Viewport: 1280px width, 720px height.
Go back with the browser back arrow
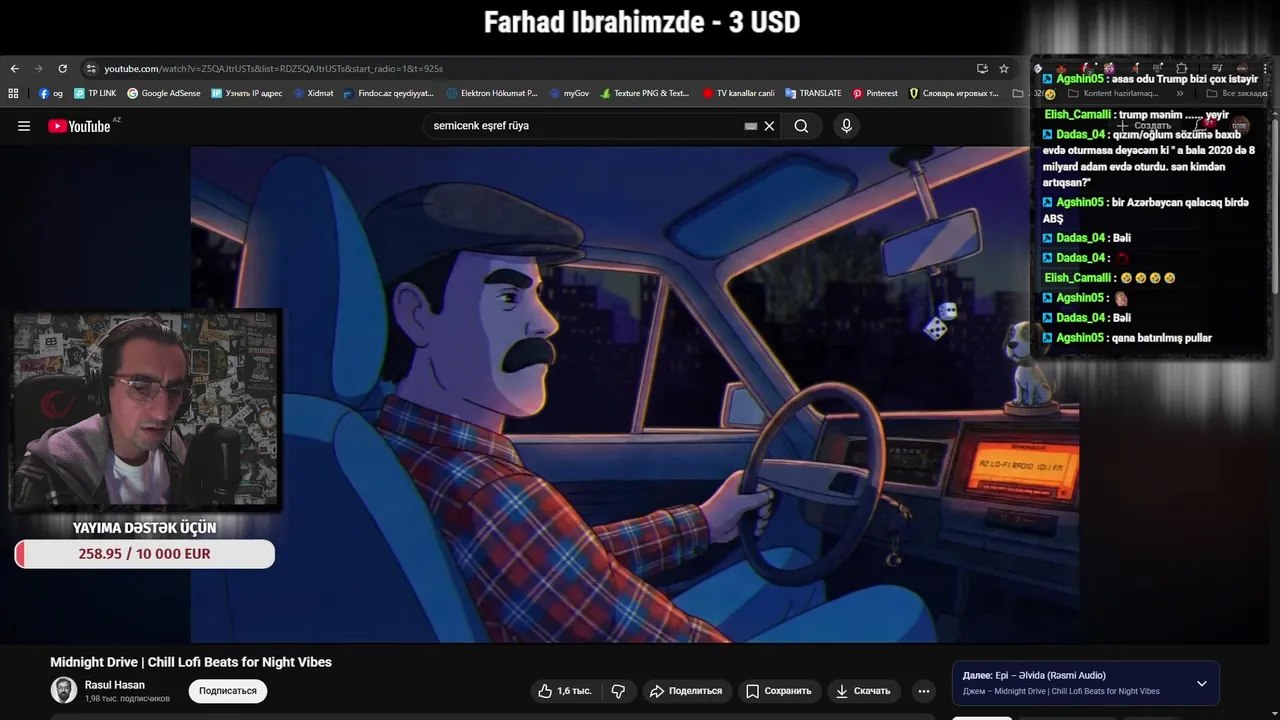click(14, 69)
